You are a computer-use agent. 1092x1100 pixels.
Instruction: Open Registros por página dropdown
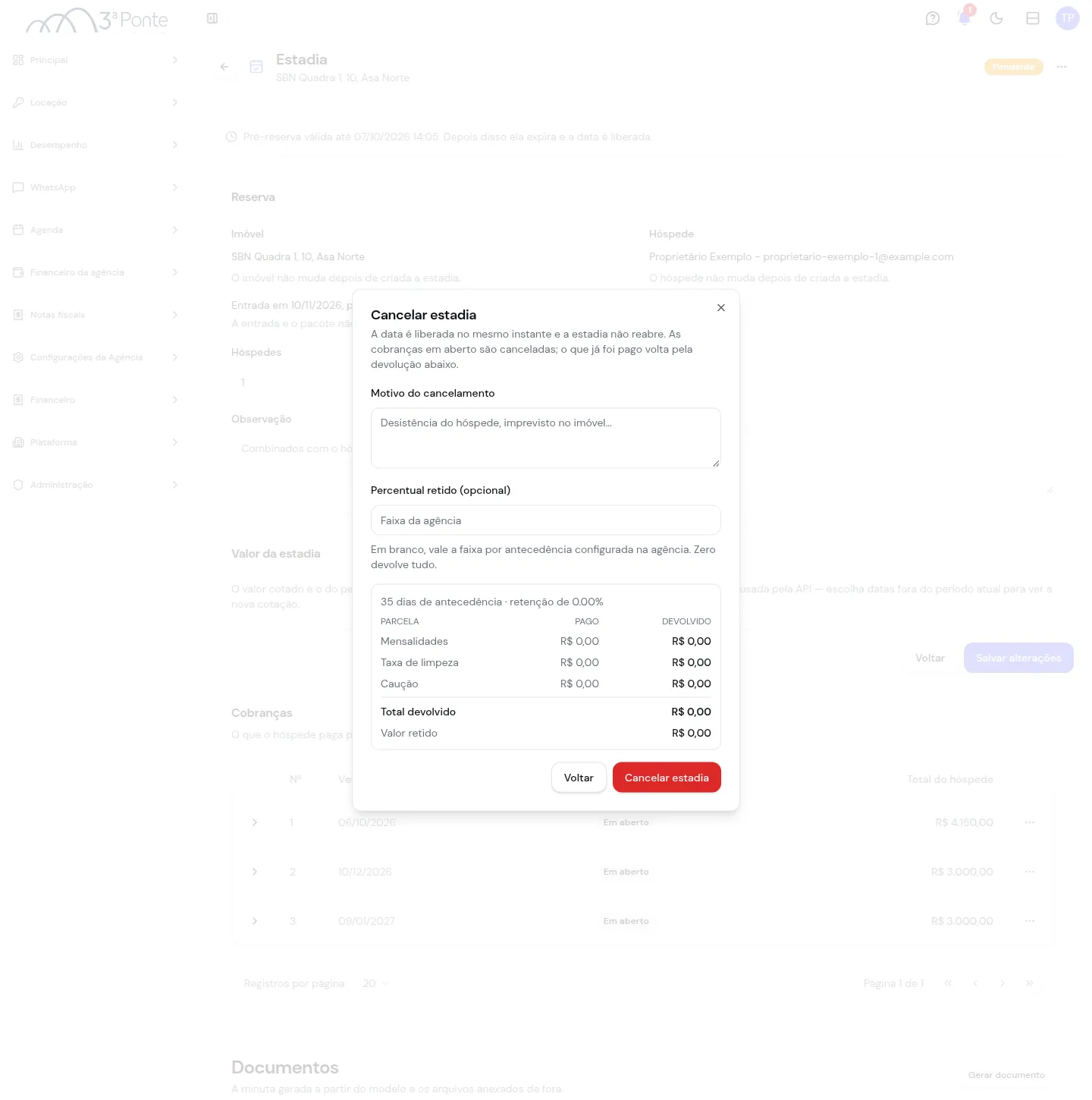376,983
